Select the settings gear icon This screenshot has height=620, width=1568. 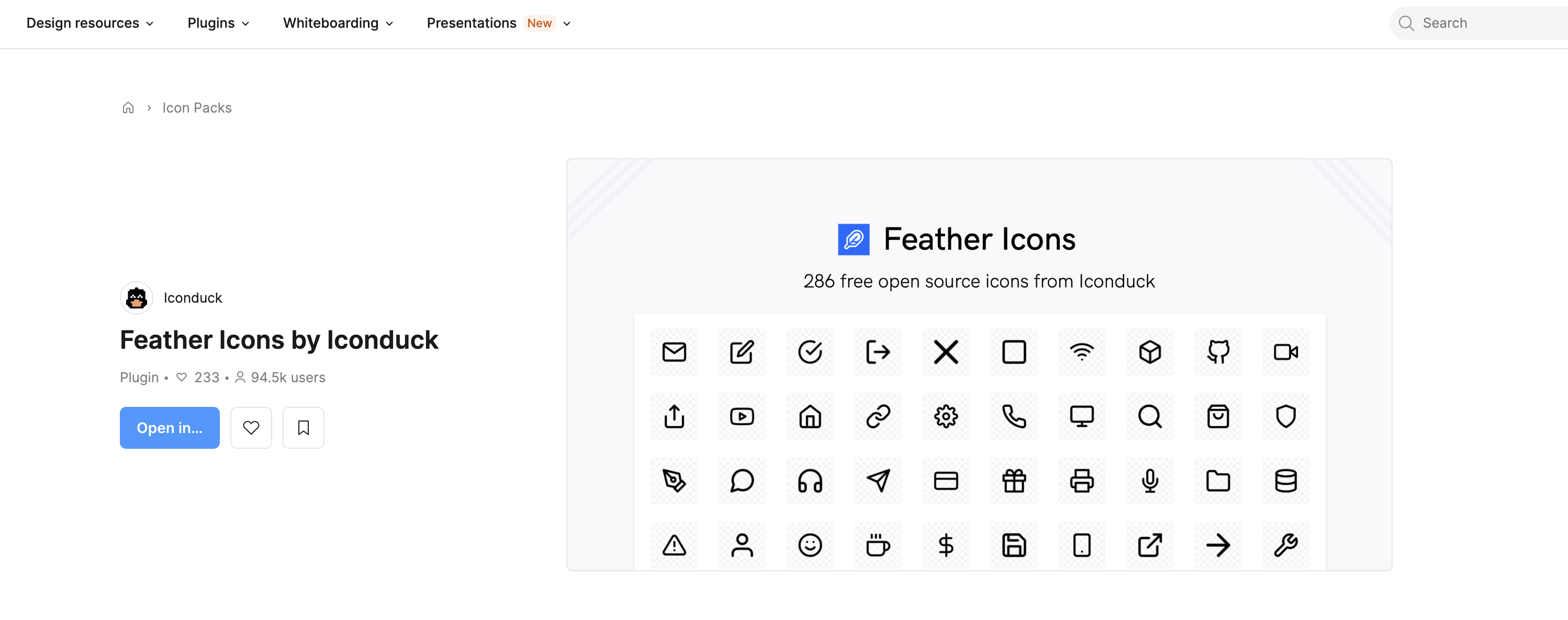tap(946, 417)
